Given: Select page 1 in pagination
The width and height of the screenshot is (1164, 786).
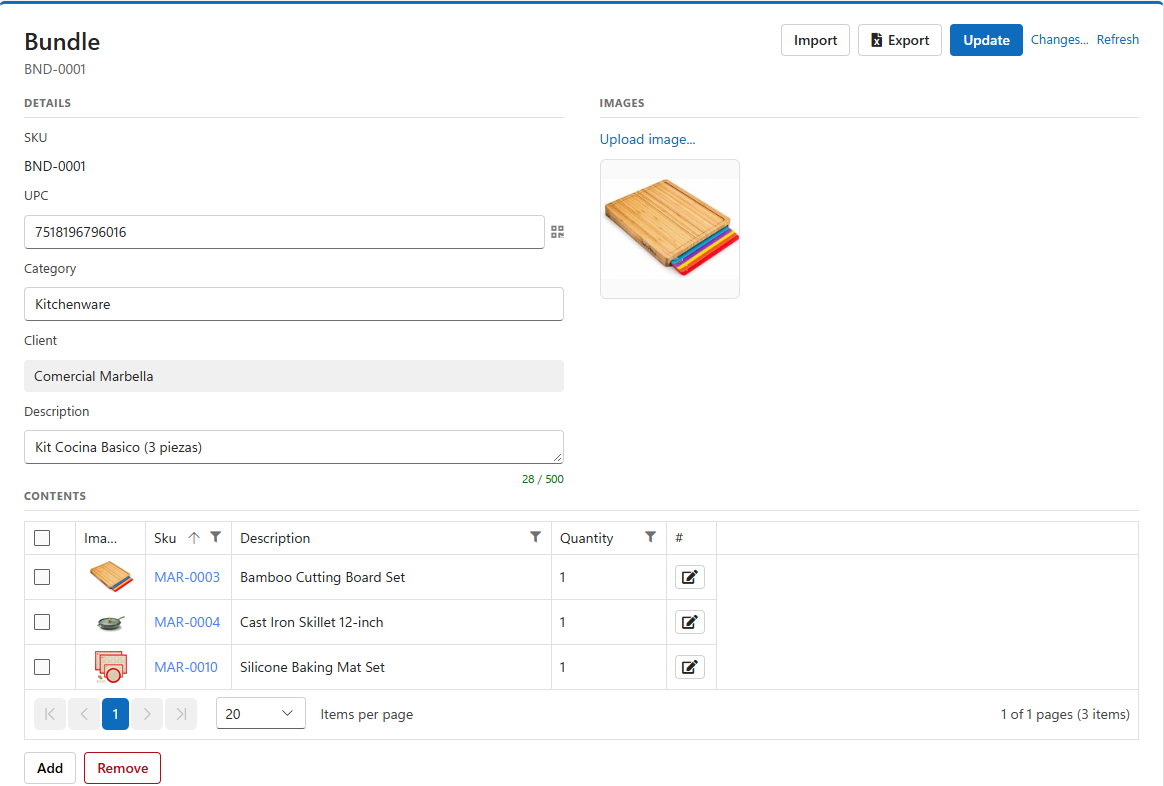Looking at the screenshot, I should [x=115, y=714].
